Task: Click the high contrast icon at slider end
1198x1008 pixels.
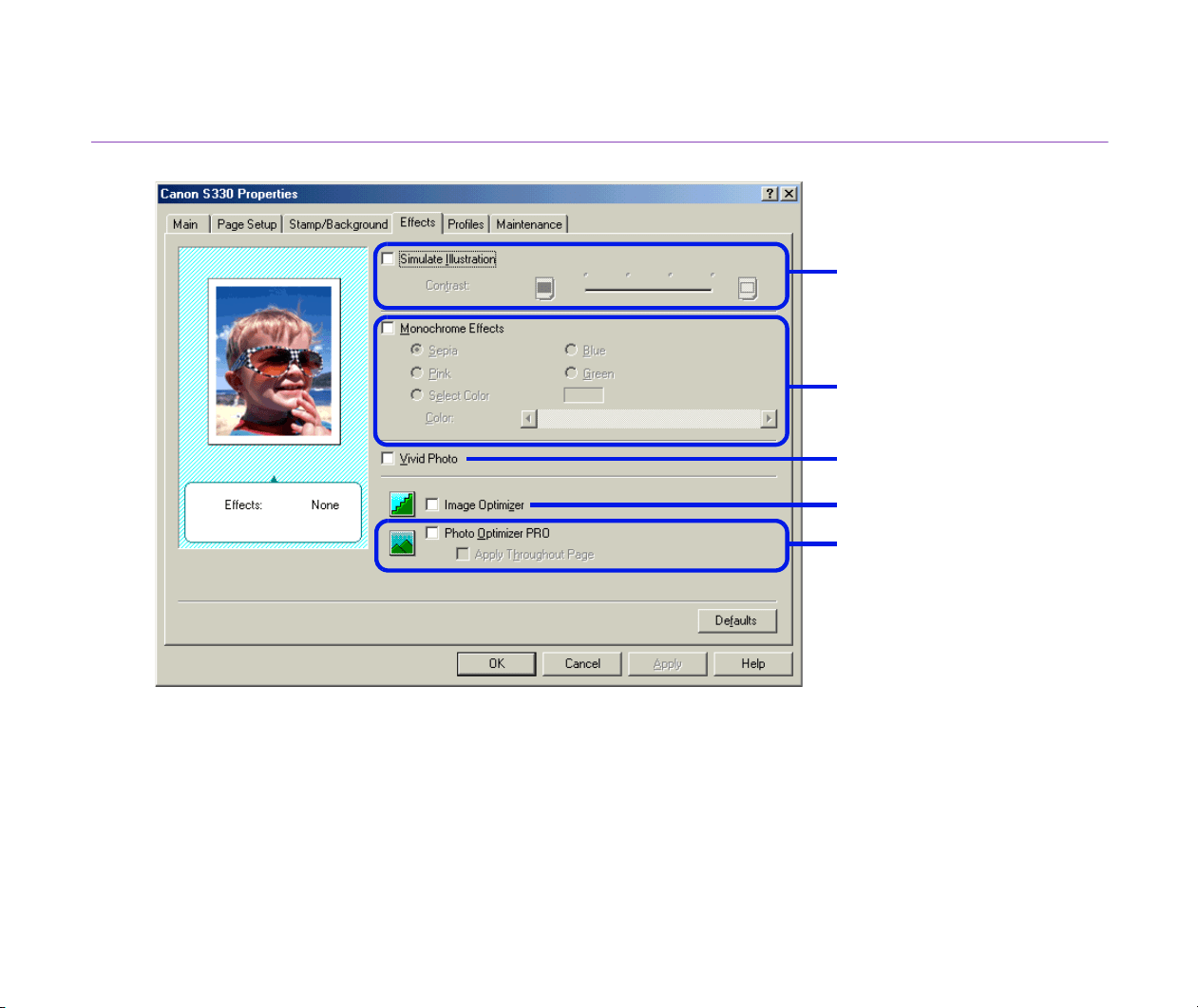Action: point(748,288)
